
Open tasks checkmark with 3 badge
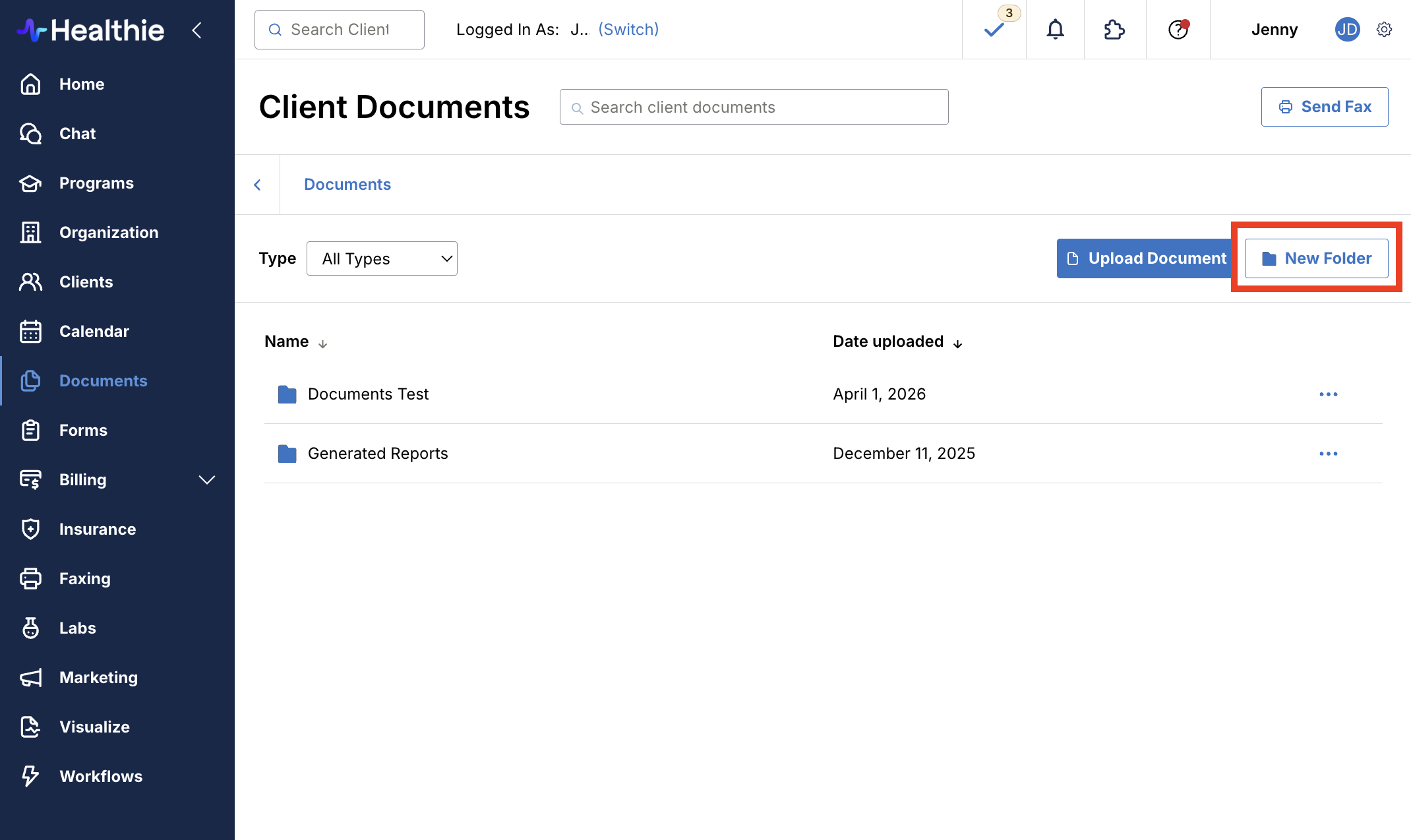(994, 29)
